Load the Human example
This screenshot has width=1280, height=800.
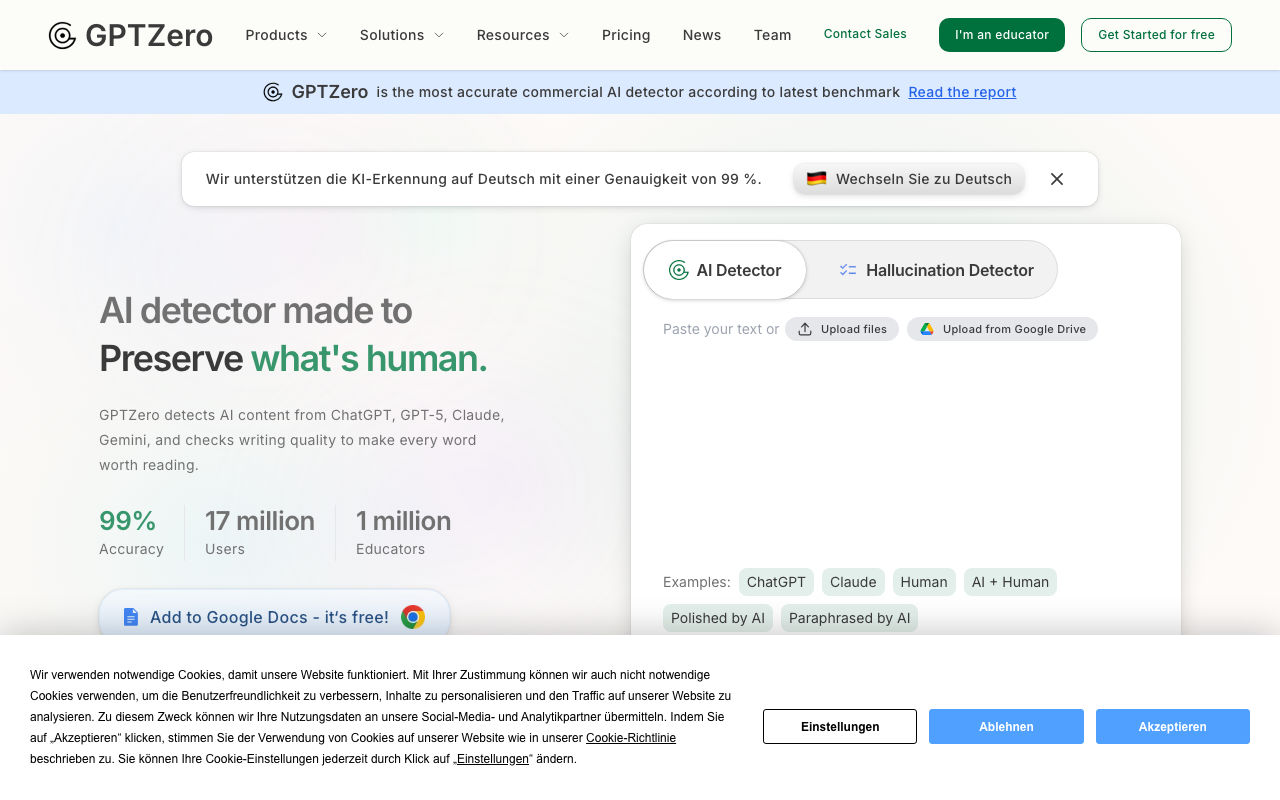[x=924, y=582]
